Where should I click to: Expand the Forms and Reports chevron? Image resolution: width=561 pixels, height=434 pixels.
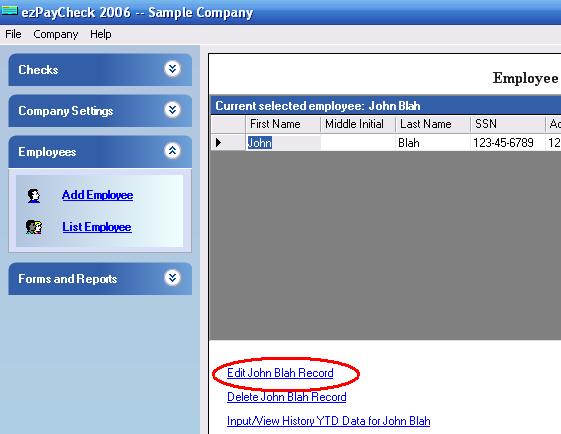point(172,278)
